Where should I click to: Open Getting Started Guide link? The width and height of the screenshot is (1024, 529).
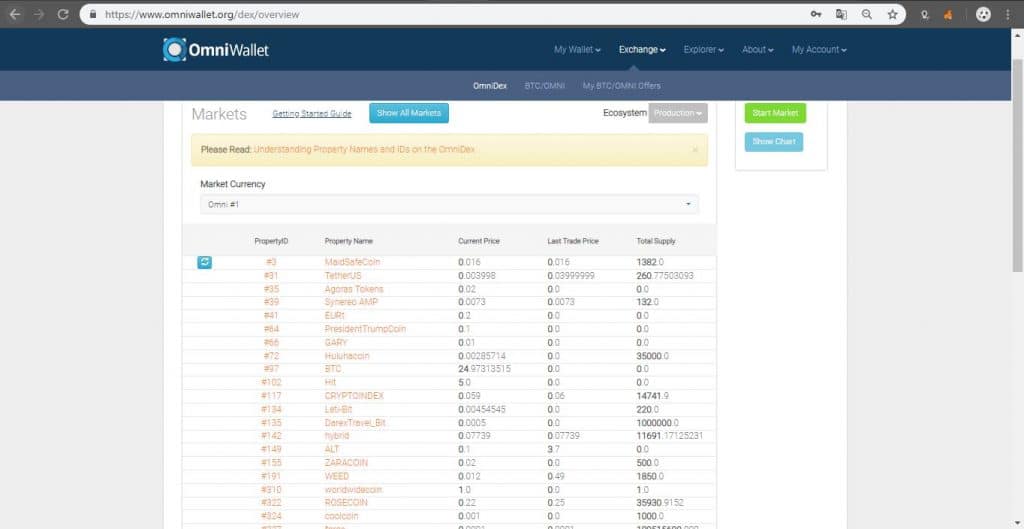pyautogui.click(x=312, y=114)
